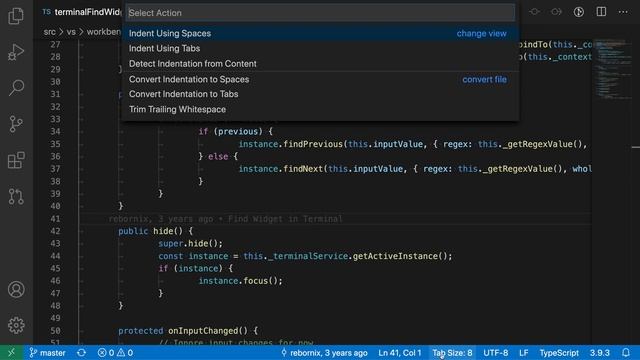Click the Select Action input field
This screenshot has height=360, width=640.
[x=320, y=13]
